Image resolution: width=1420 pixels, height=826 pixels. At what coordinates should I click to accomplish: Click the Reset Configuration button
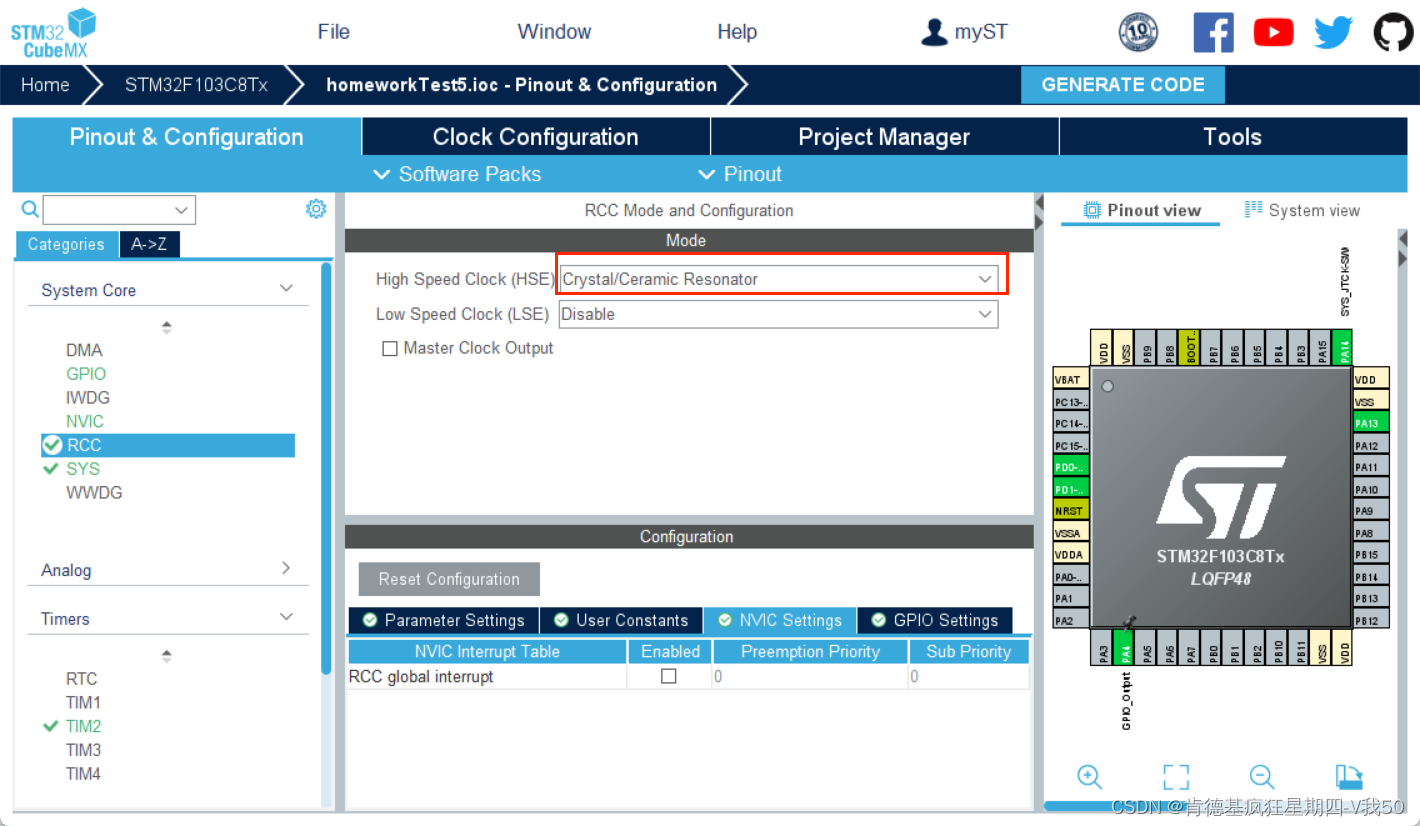point(449,579)
